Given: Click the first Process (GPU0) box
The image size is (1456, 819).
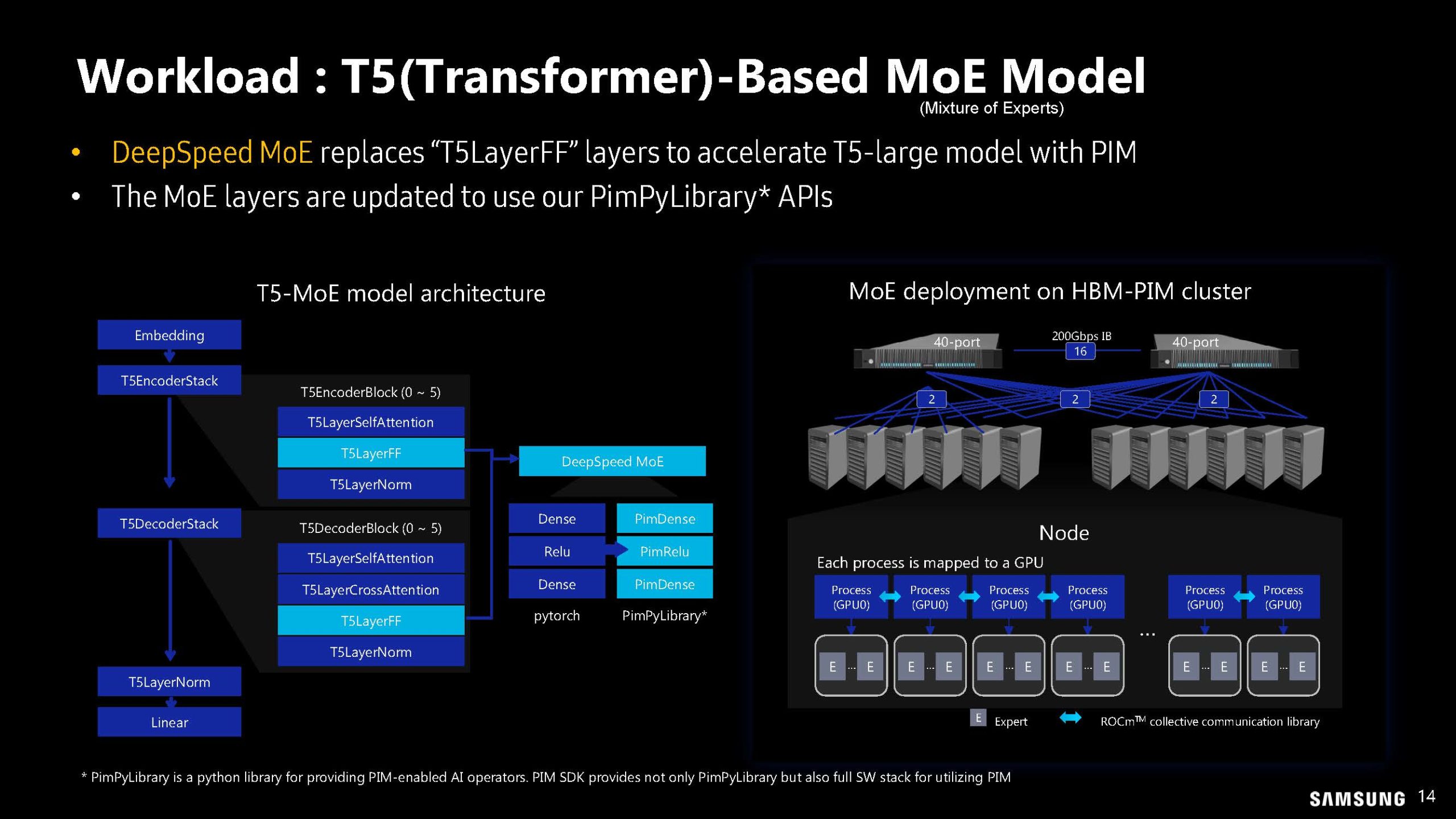Looking at the screenshot, I should pos(851,597).
